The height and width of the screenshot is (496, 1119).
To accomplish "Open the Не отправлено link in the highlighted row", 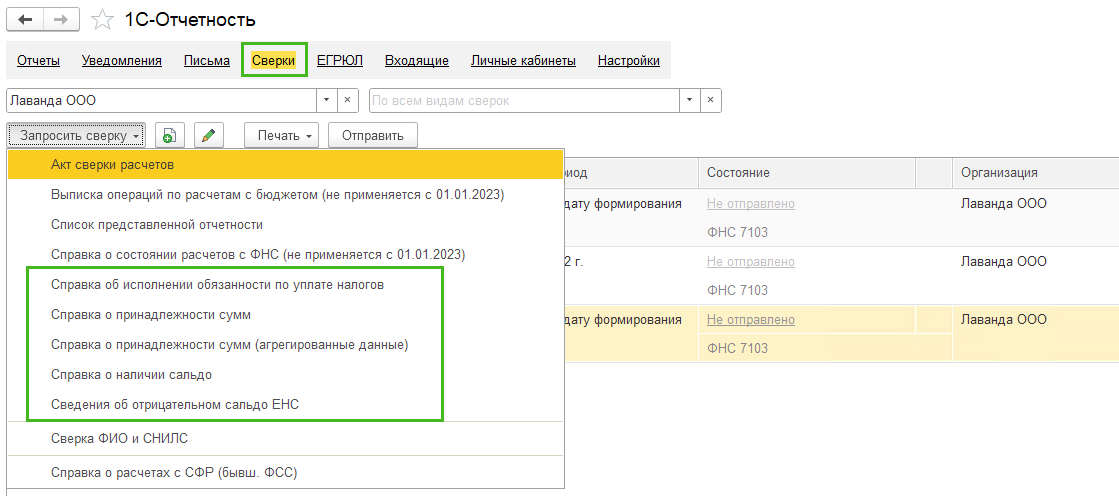I will coord(751,320).
